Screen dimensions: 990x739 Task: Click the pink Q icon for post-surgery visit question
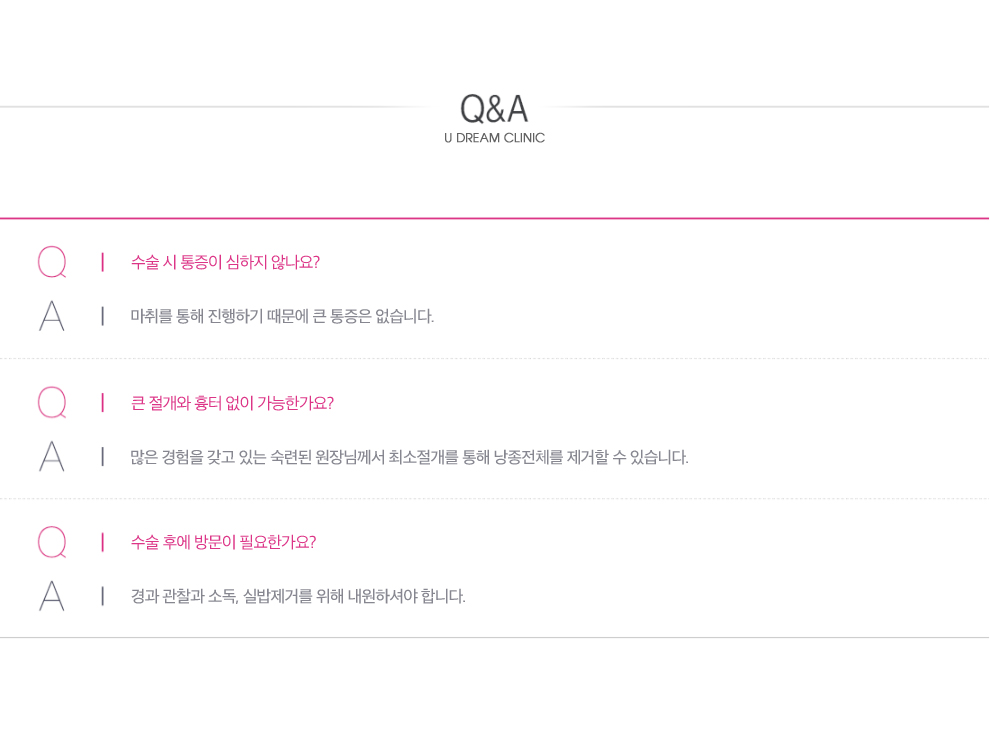(x=52, y=542)
